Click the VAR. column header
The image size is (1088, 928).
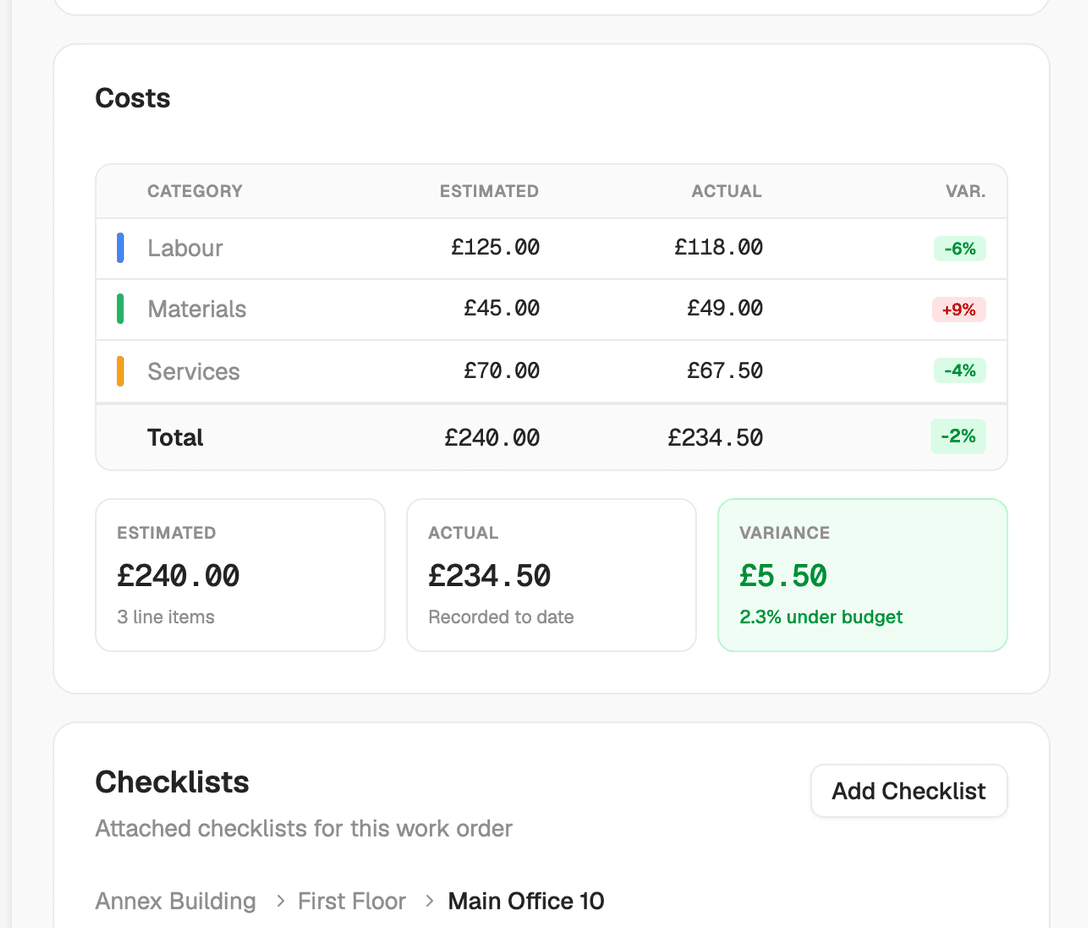[965, 191]
